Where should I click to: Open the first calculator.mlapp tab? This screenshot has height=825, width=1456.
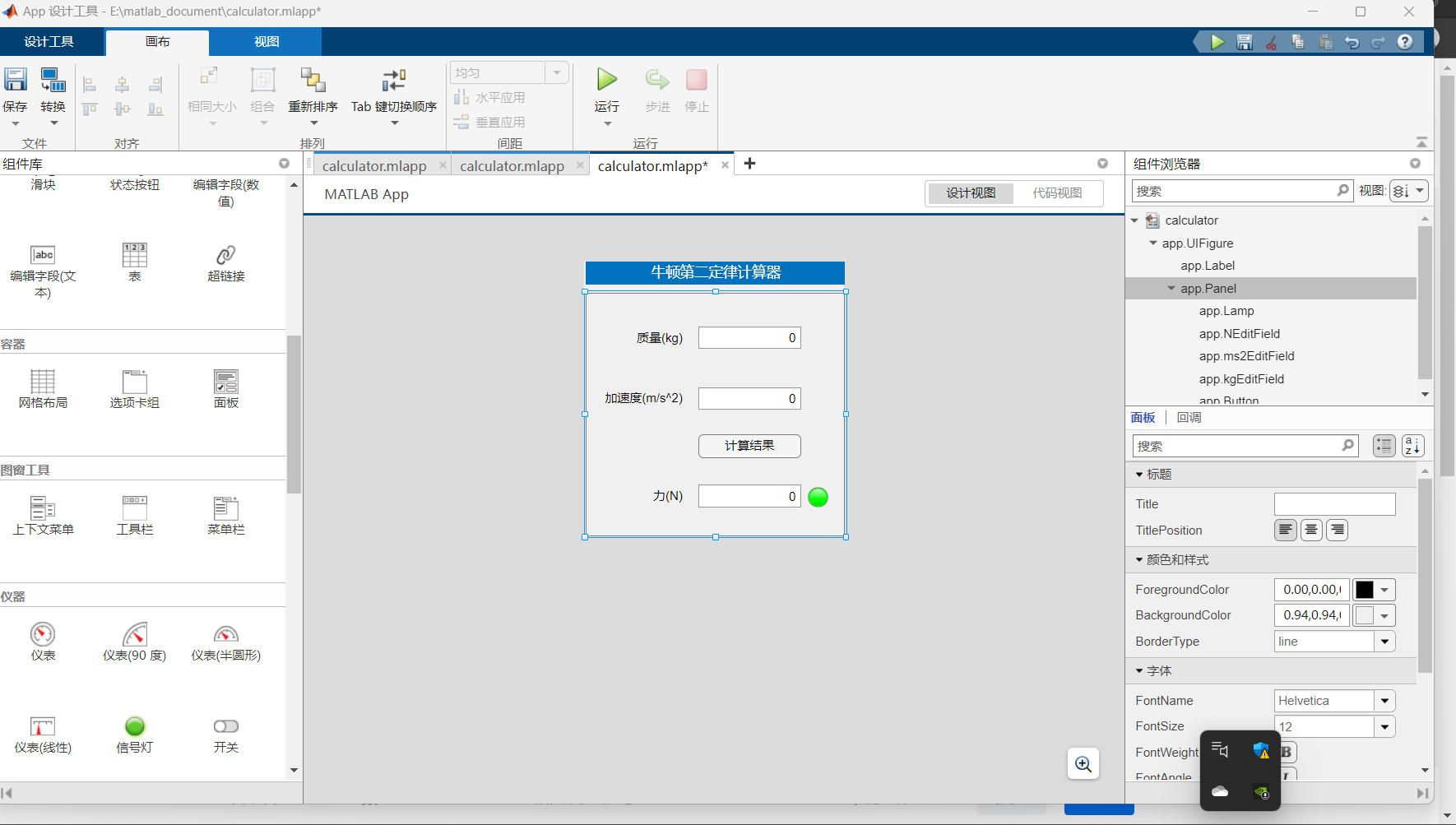click(x=374, y=165)
